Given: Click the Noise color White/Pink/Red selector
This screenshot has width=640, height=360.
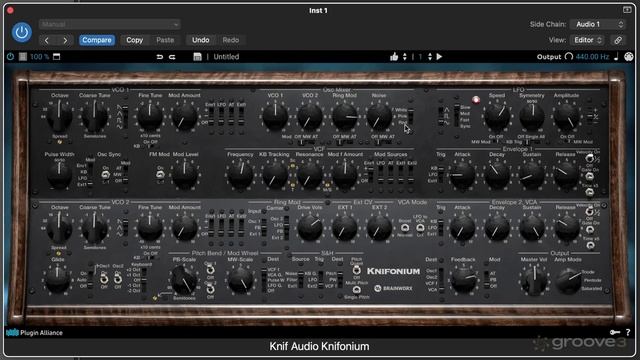Looking at the screenshot, I should point(411,116).
